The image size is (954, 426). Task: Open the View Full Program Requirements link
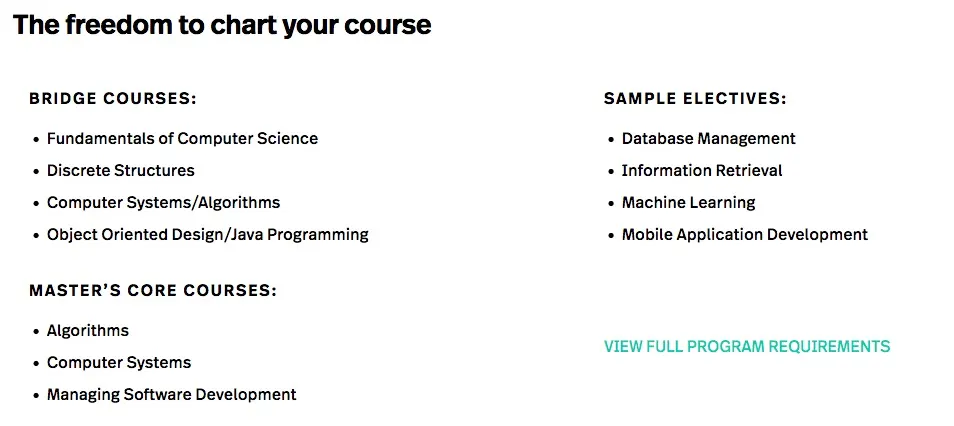(x=746, y=347)
